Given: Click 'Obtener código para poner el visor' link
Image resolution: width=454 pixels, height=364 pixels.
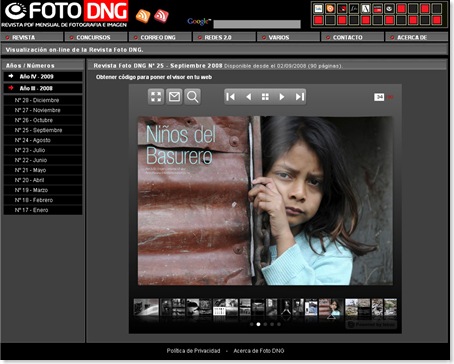Looking at the screenshot, I should pyautogui.click(x=154, y=77).
